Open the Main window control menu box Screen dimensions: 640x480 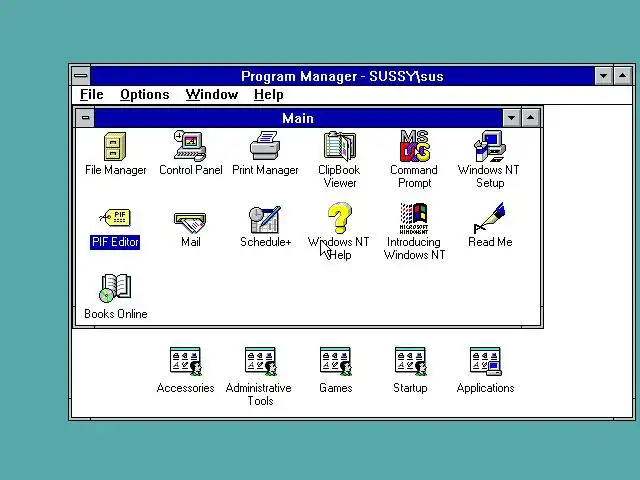coord(85,118)
